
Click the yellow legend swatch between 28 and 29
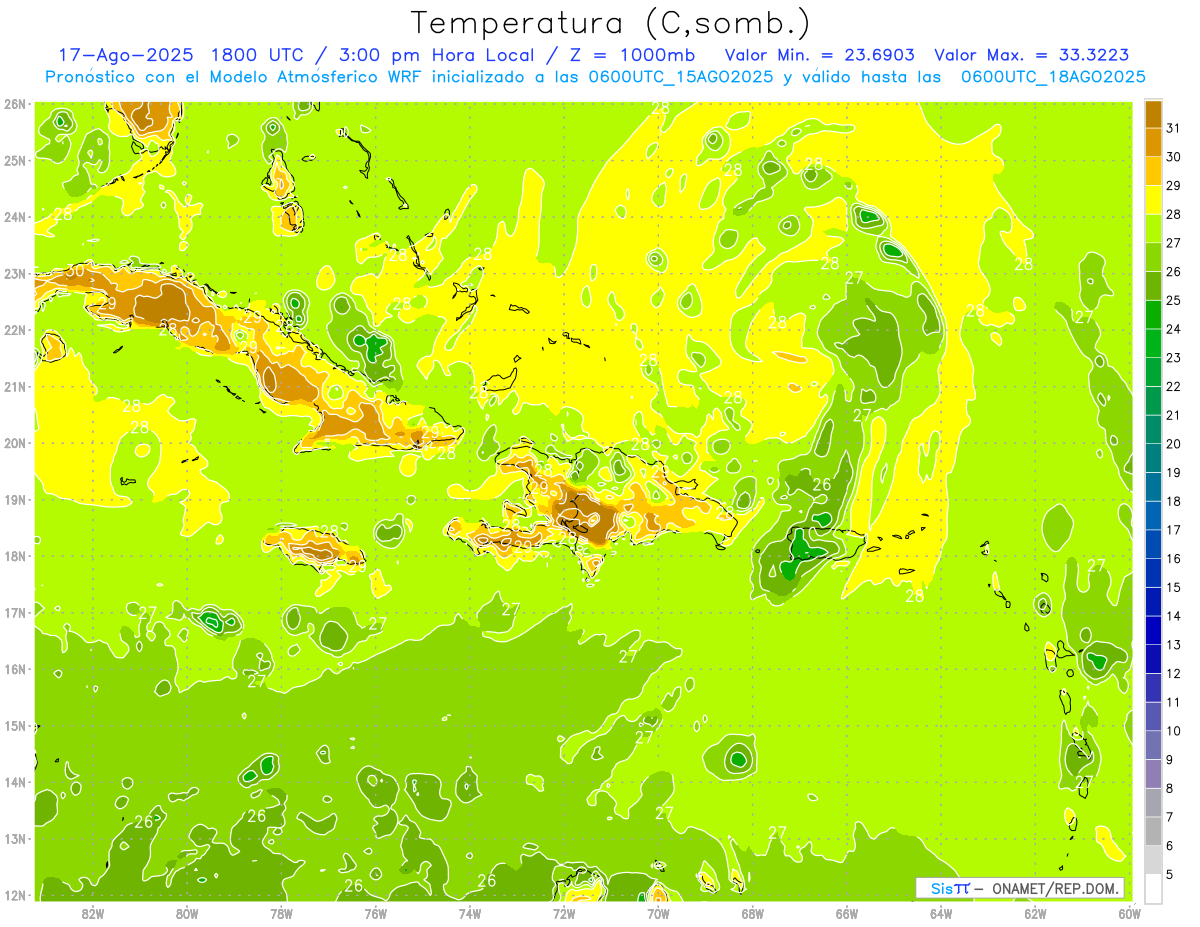click(x=1153, y=200)
